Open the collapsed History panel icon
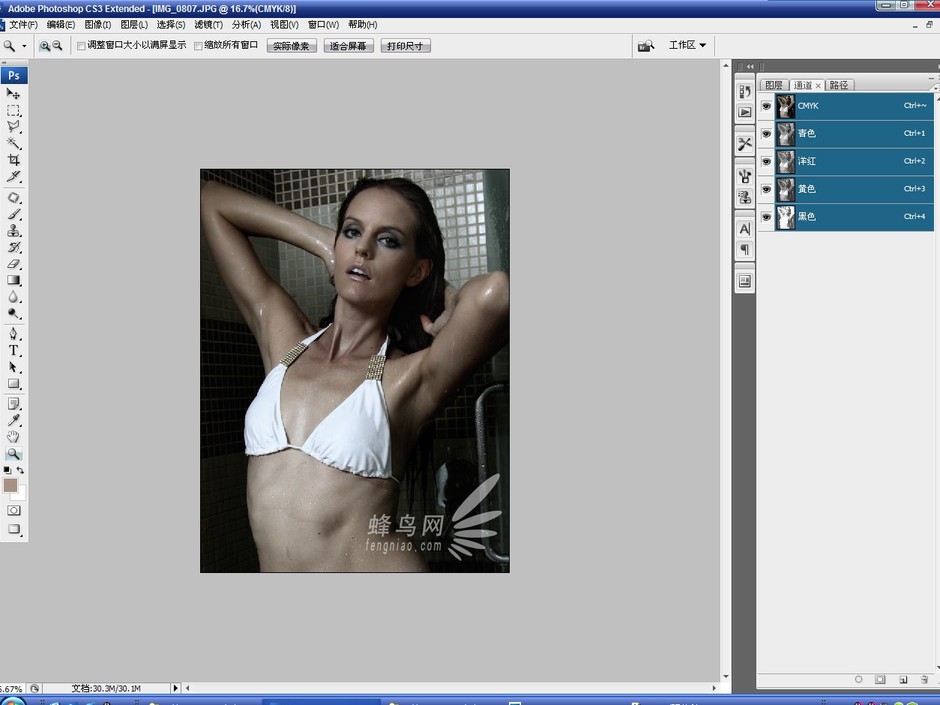This screenshot has width=940, height=705. 745,91
